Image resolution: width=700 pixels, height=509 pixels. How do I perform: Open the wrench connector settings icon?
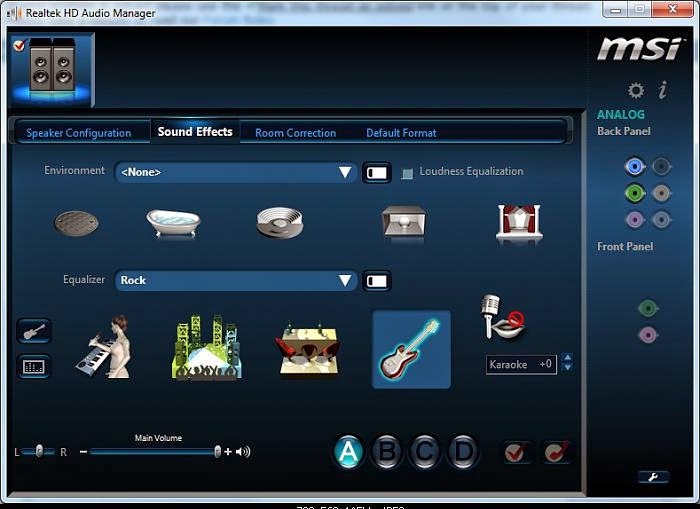(653, 477)
